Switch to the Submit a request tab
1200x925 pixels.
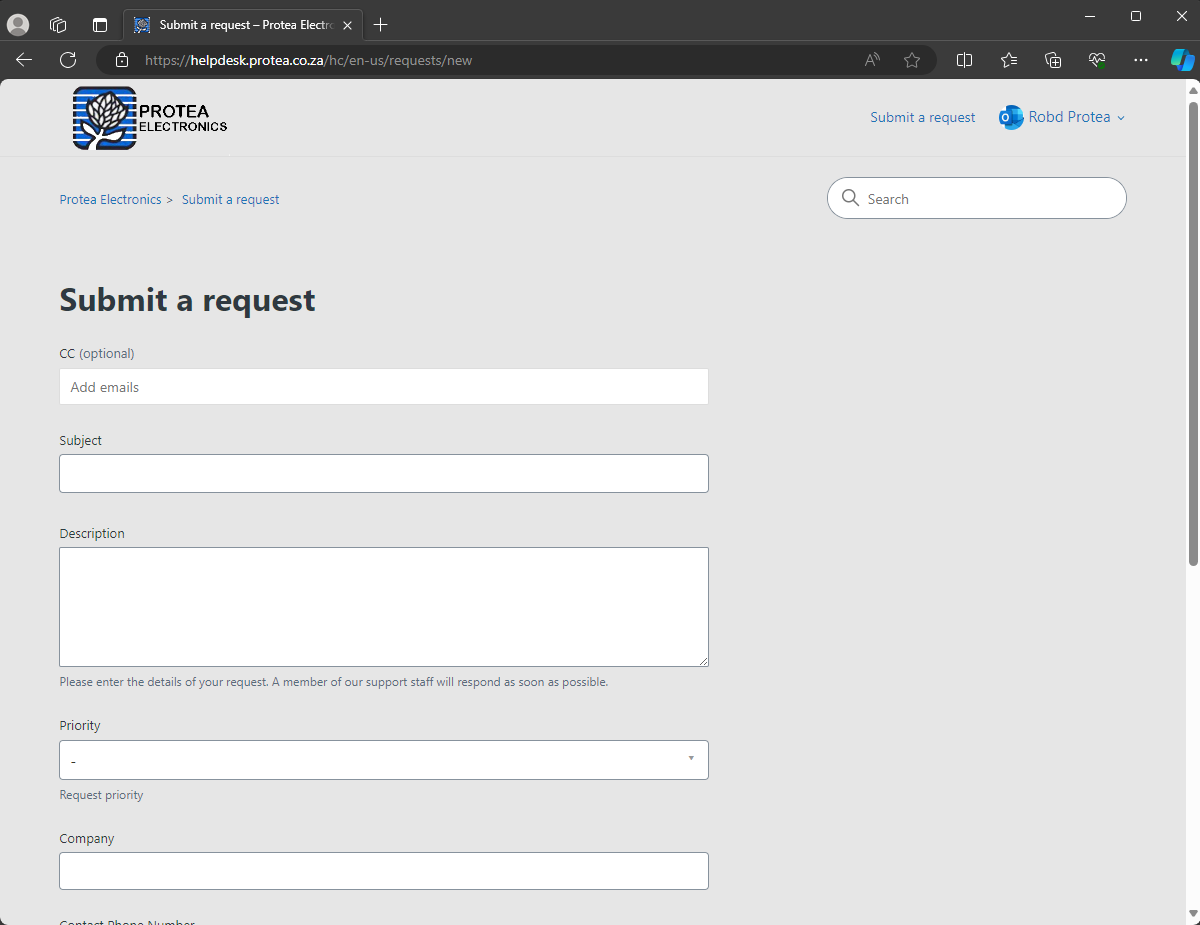click(x=240, y=24)
